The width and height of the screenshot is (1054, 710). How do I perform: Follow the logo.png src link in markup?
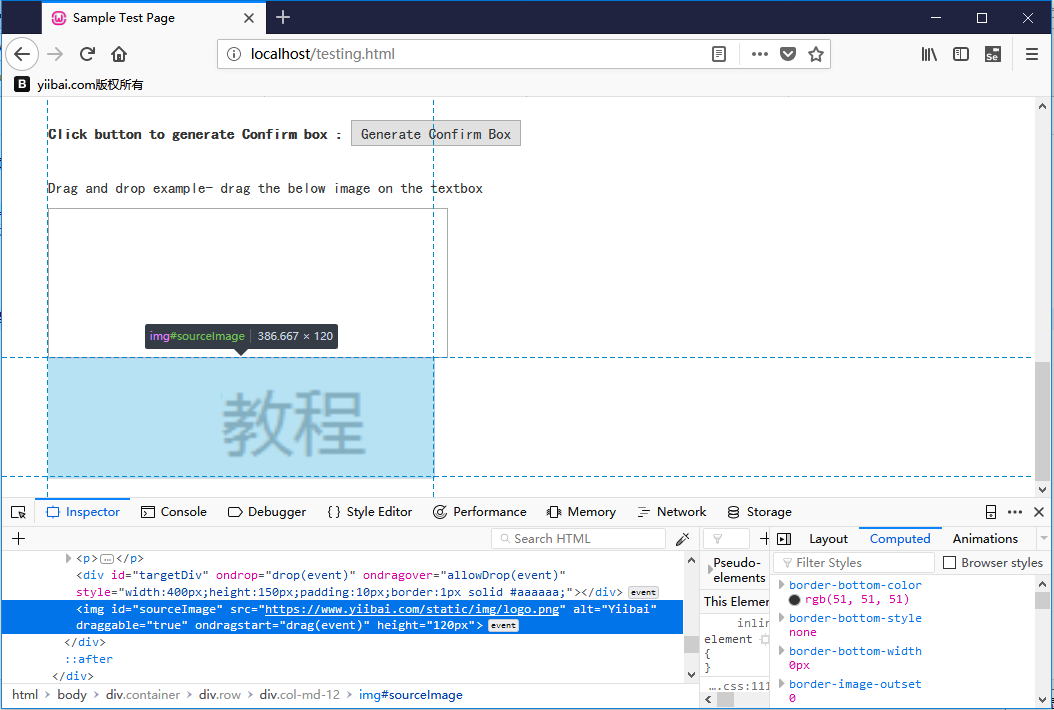[x=412, y=609]
